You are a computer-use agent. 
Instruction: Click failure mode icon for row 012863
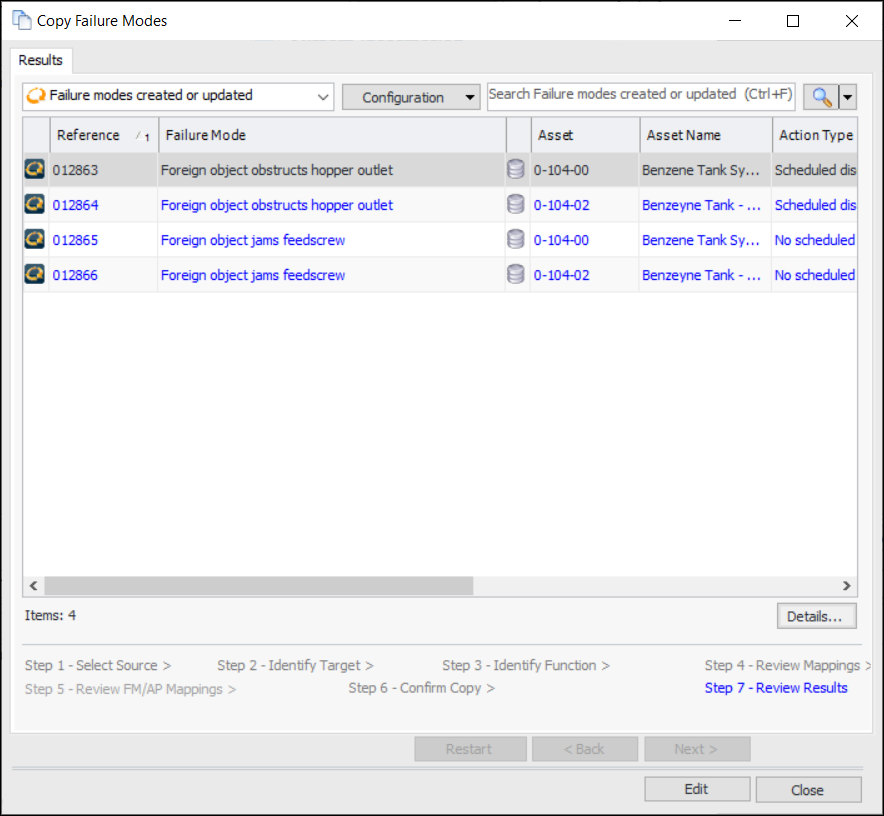point(35,170)
